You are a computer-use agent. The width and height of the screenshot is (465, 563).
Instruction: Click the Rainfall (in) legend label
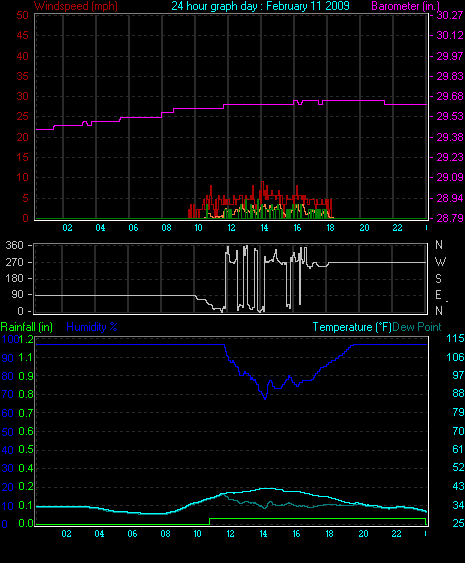point(27,327)
